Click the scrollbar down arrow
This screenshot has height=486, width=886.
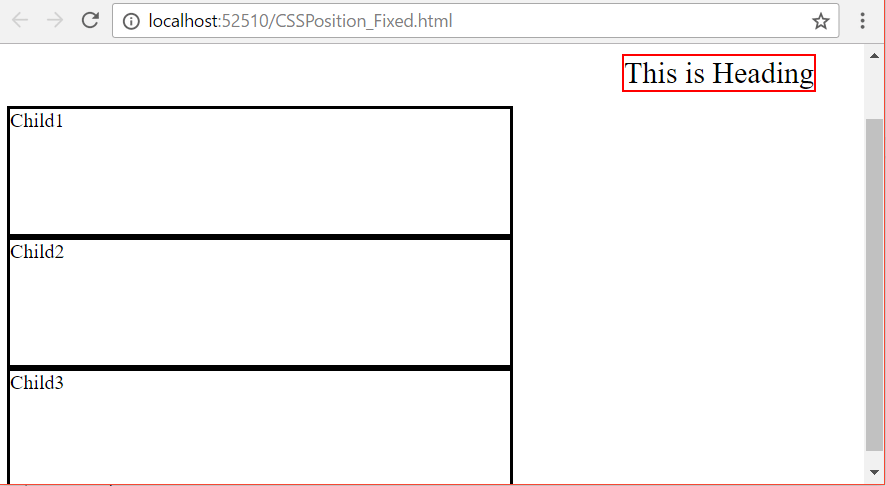874,471
